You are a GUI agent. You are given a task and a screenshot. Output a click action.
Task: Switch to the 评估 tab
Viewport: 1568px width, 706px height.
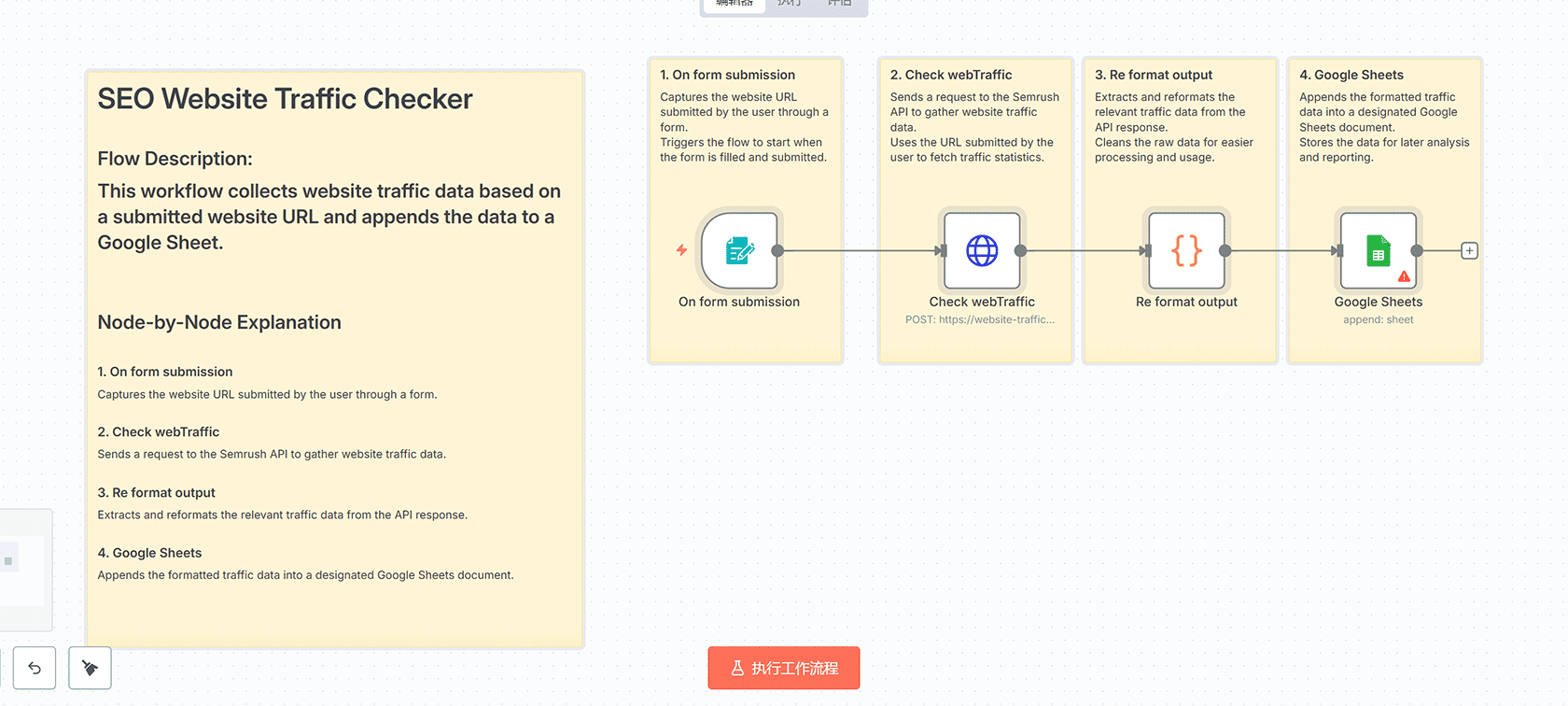(x=839, y=4)
